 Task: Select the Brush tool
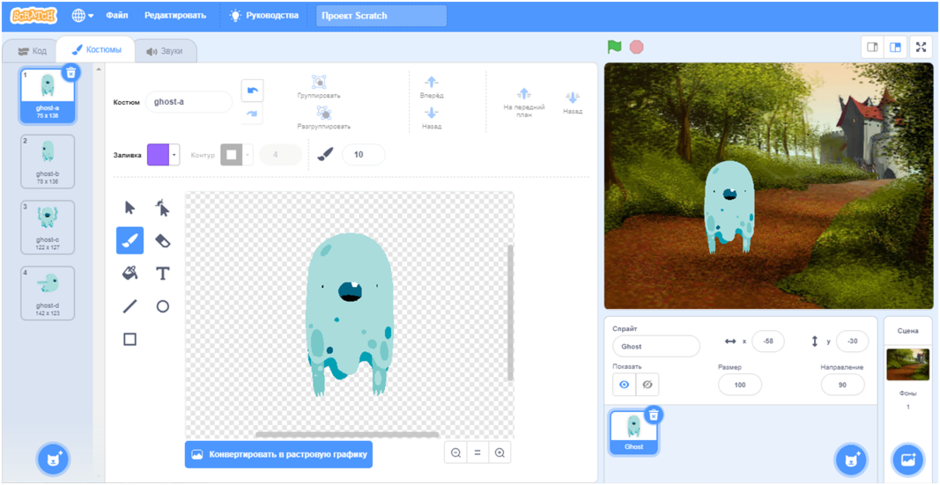(x=129, y=240)
